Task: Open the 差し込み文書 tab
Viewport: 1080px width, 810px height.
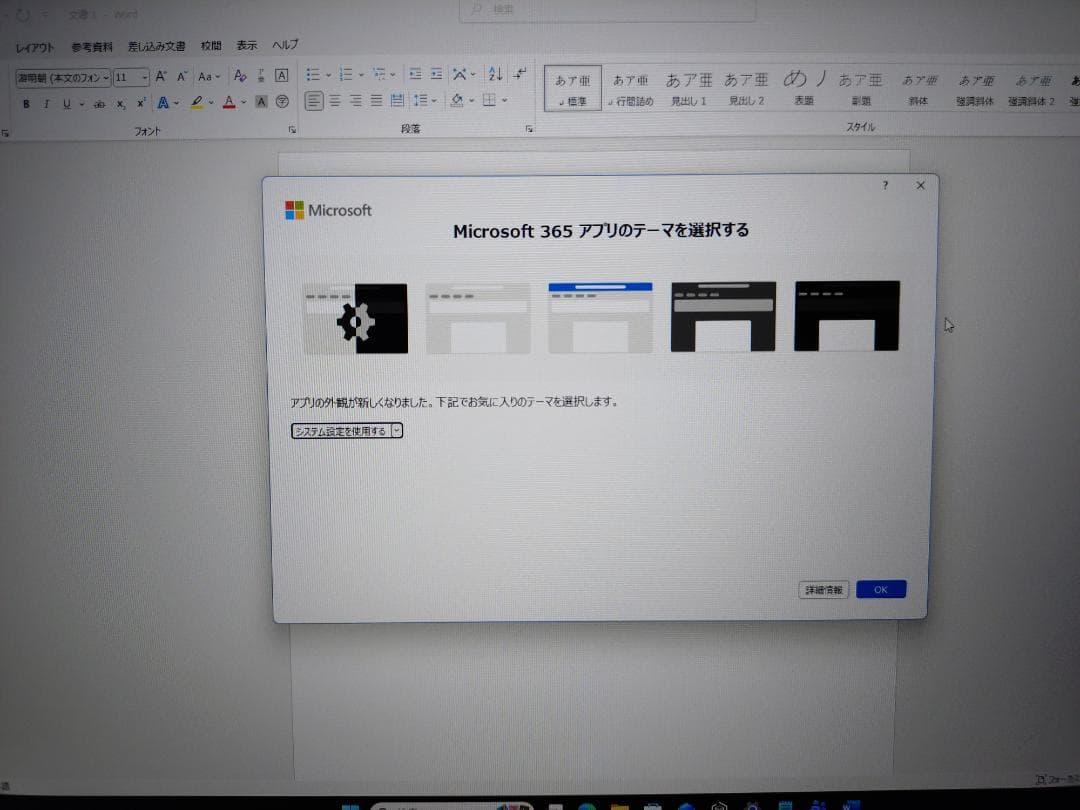Action: point(156,46)
